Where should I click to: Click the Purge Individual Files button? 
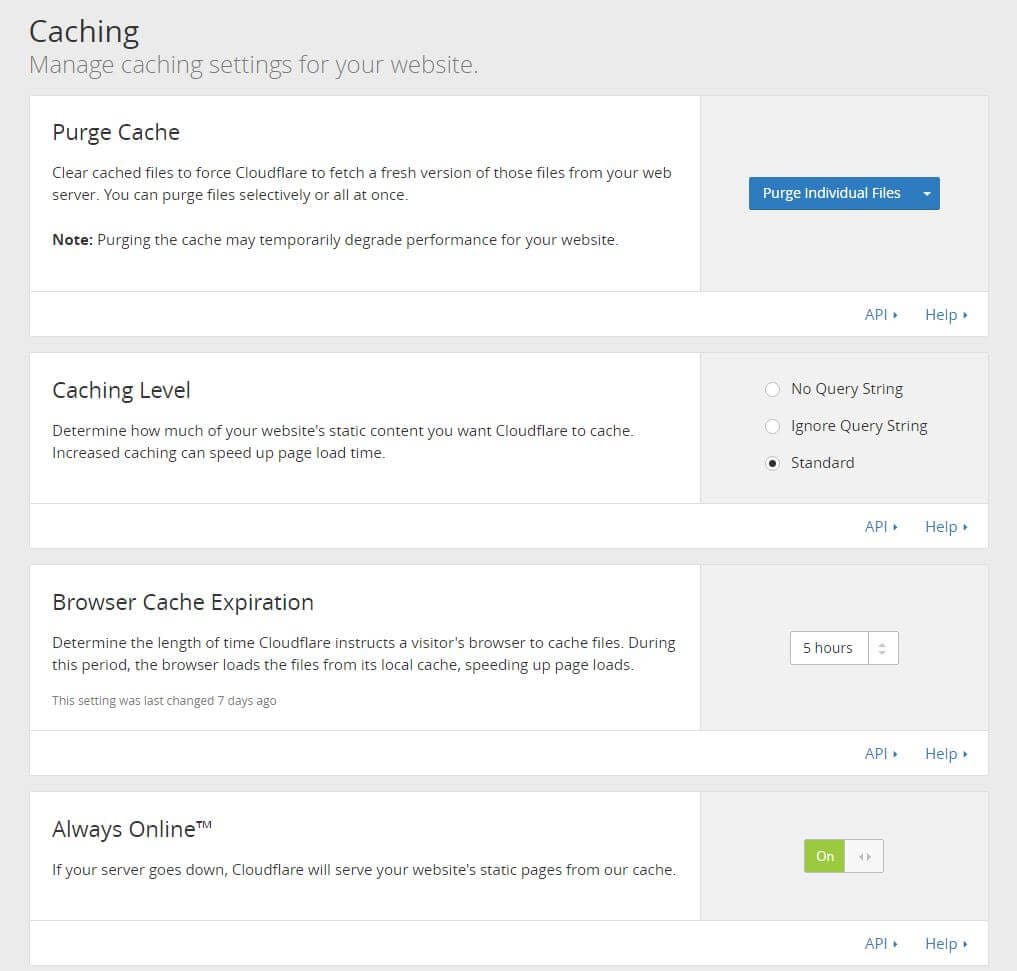point(832,193)
